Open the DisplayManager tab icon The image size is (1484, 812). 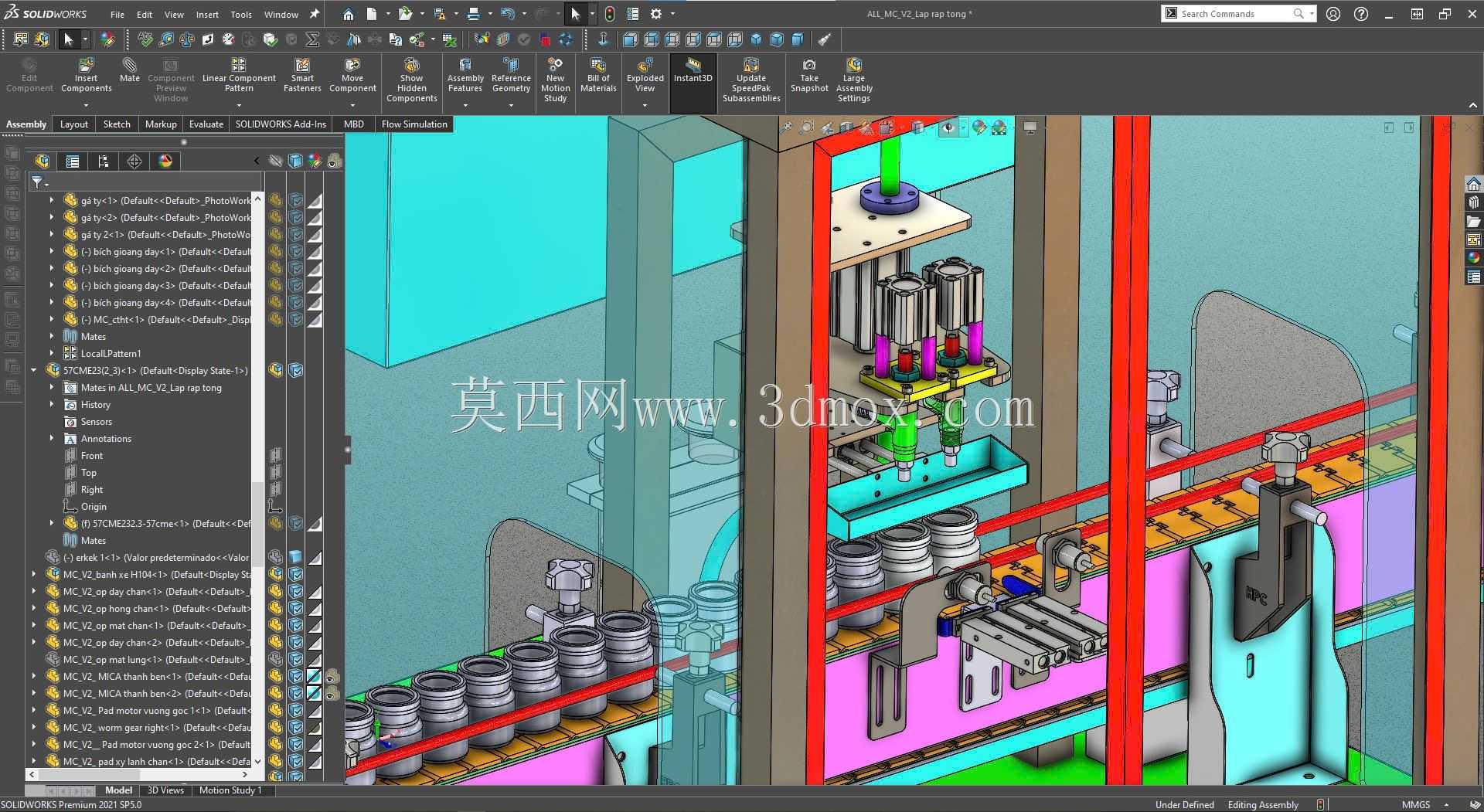(x=165, y=161)
